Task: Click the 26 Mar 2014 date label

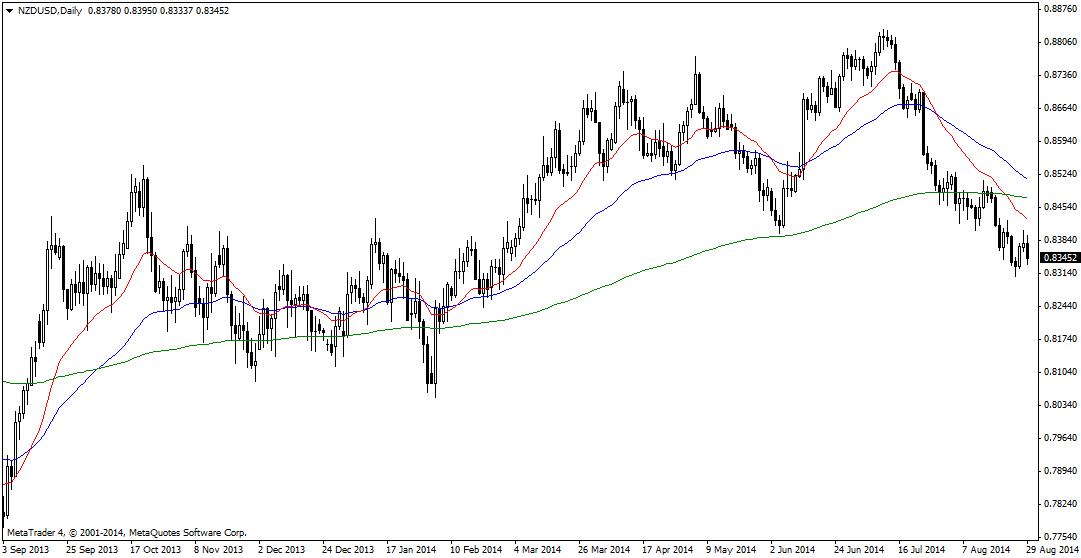Action: click(604, 550)
